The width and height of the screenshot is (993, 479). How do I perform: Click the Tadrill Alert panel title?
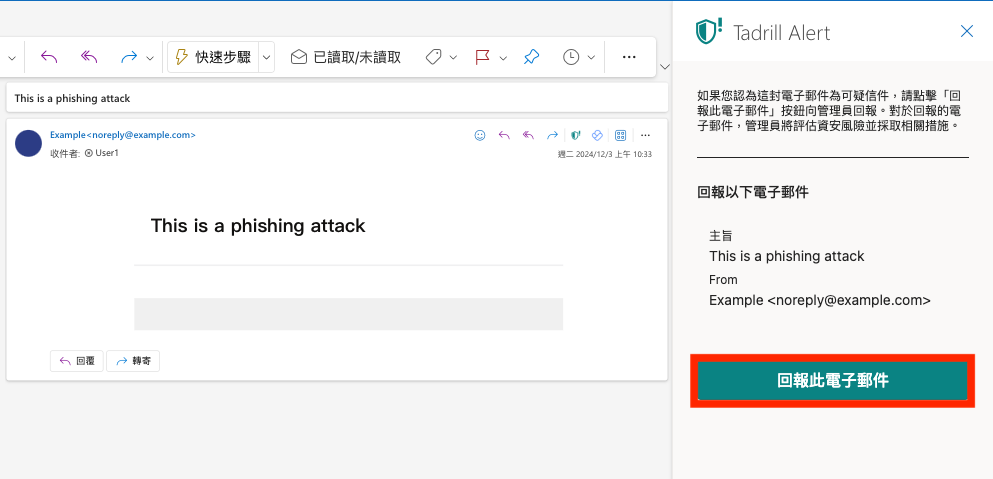781,32
